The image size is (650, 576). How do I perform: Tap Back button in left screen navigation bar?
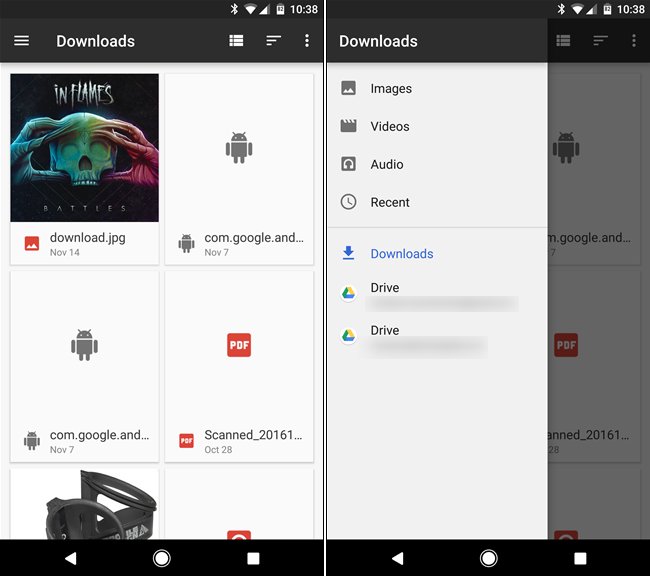[70, 558]
